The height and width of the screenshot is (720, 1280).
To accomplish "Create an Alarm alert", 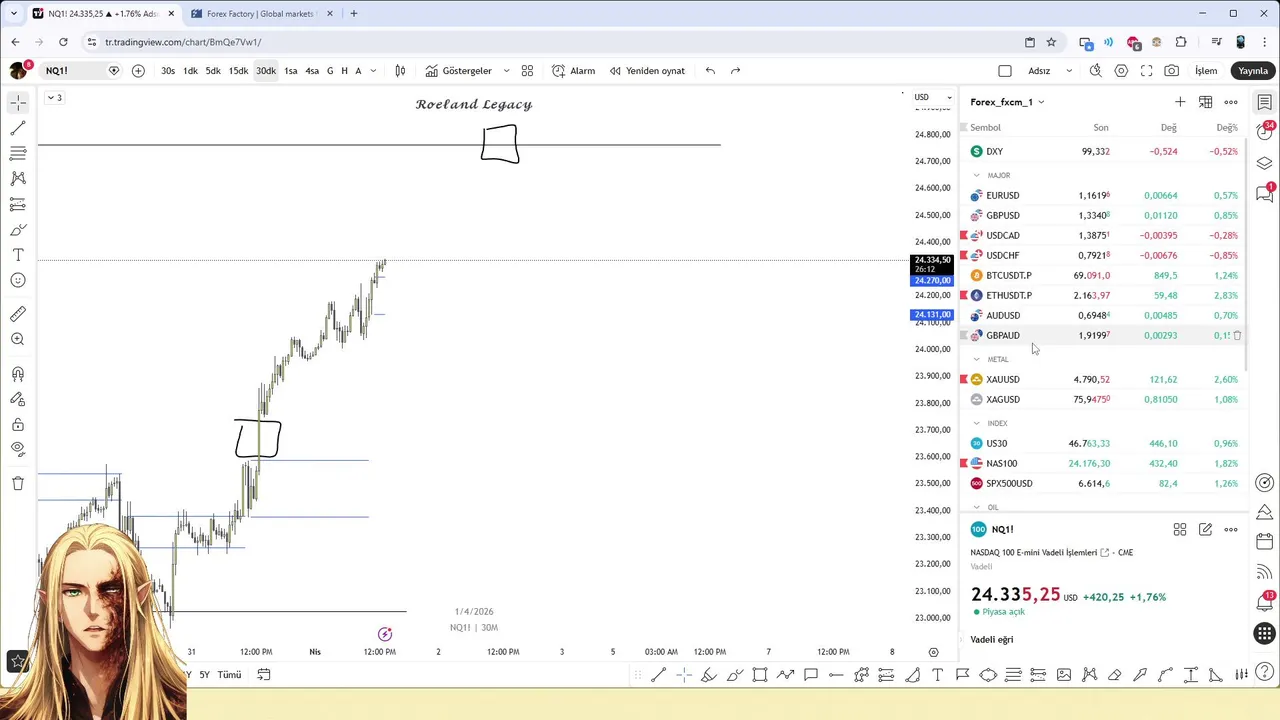I will [573, 71].
